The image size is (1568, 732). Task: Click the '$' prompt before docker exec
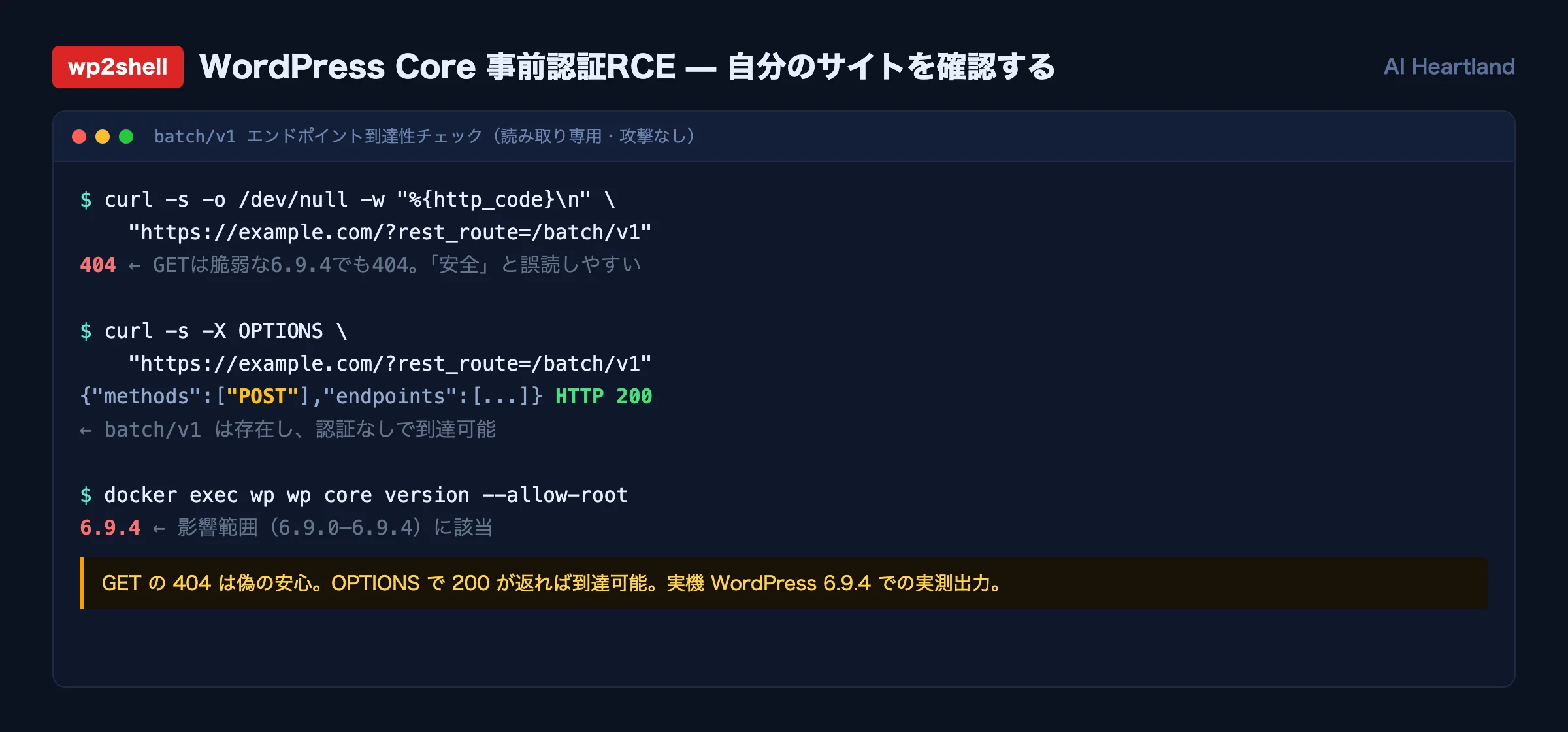pos(86,495)
